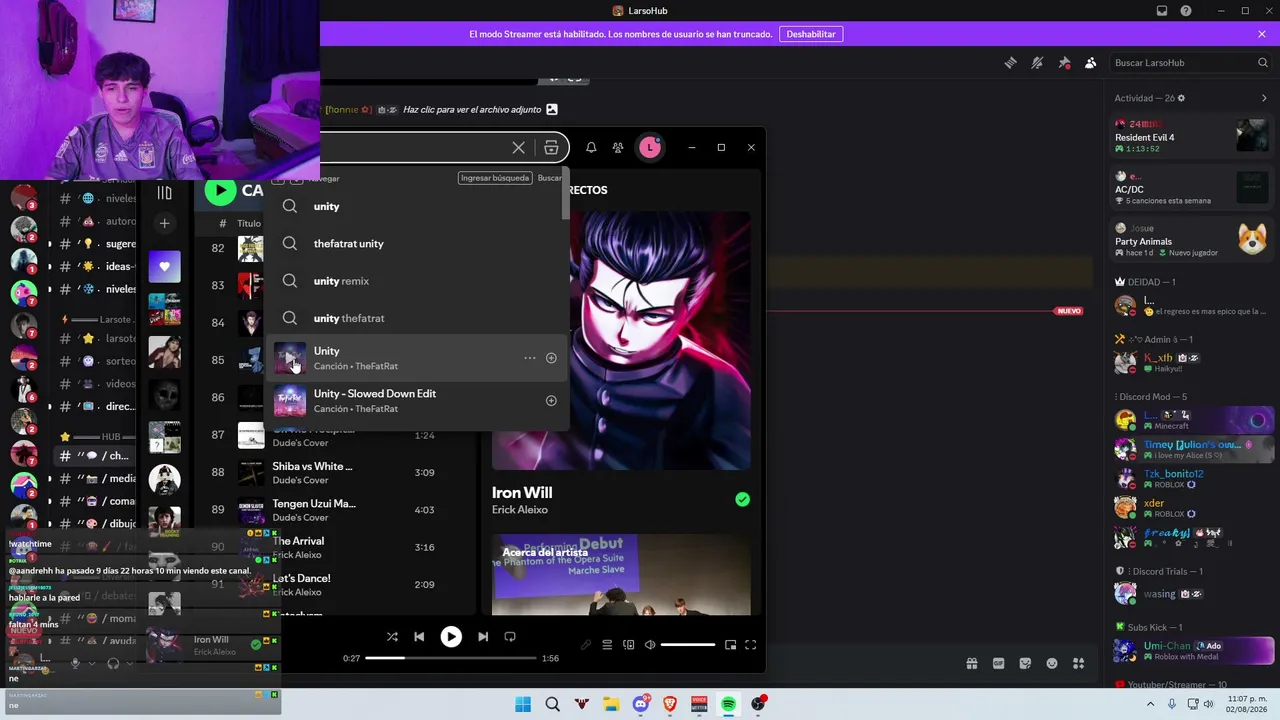Focus the Buscar LarsoHub search box
This screenshot has width=1280, height=720.
click(1190, 63)
